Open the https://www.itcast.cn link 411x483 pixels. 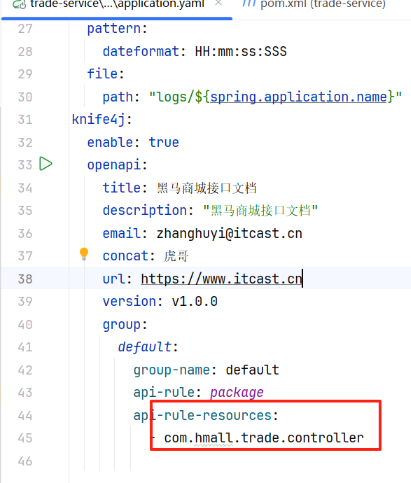coord(221,279)
